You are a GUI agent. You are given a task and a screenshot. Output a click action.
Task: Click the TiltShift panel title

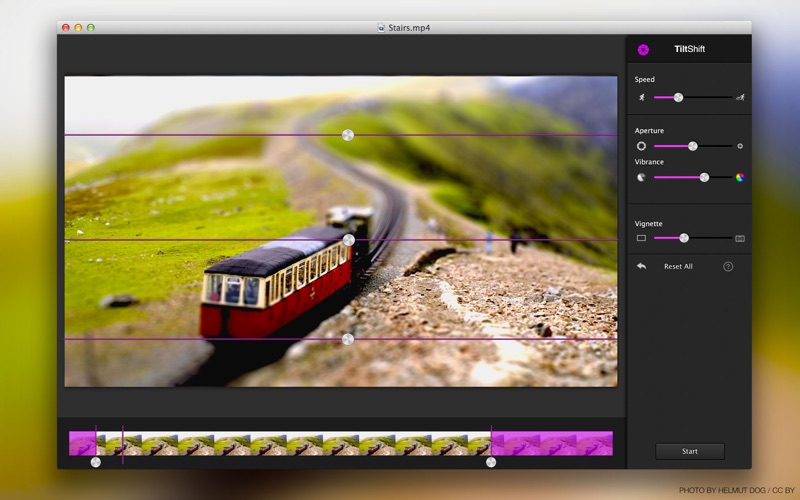pyautogui.click(x=689, y=49)
